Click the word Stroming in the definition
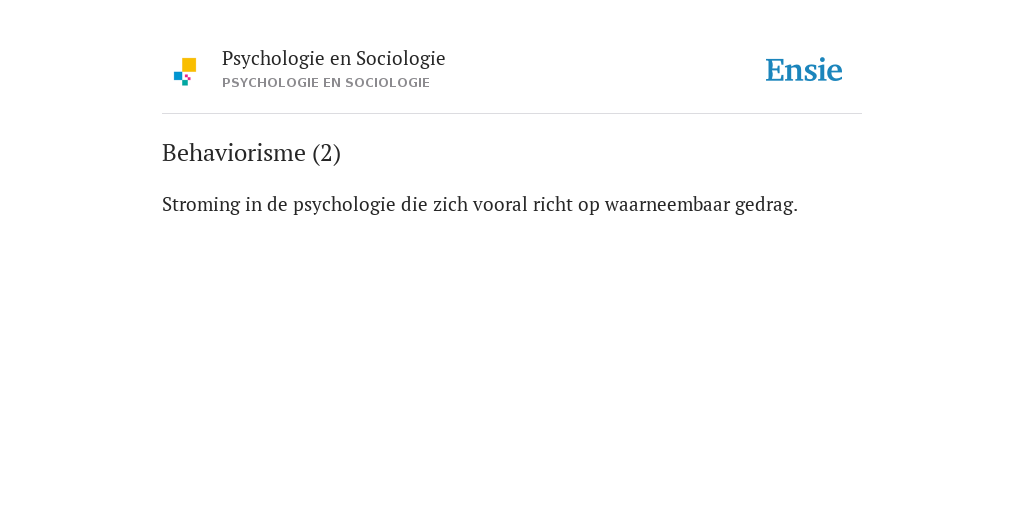 201,204
